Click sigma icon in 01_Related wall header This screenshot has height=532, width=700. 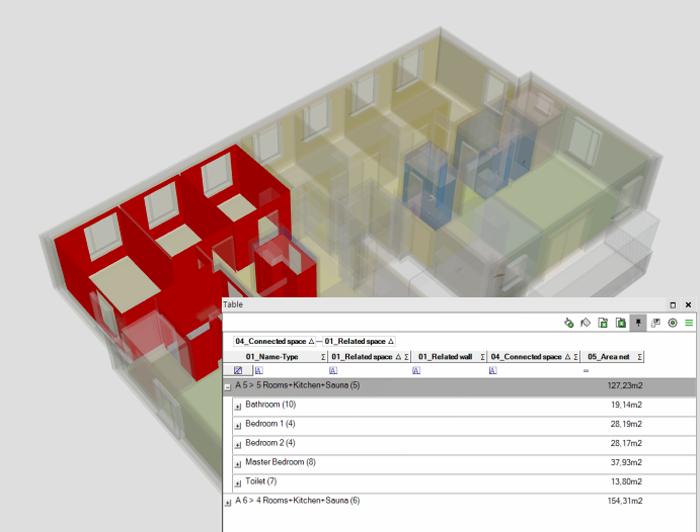pos(483,357)
